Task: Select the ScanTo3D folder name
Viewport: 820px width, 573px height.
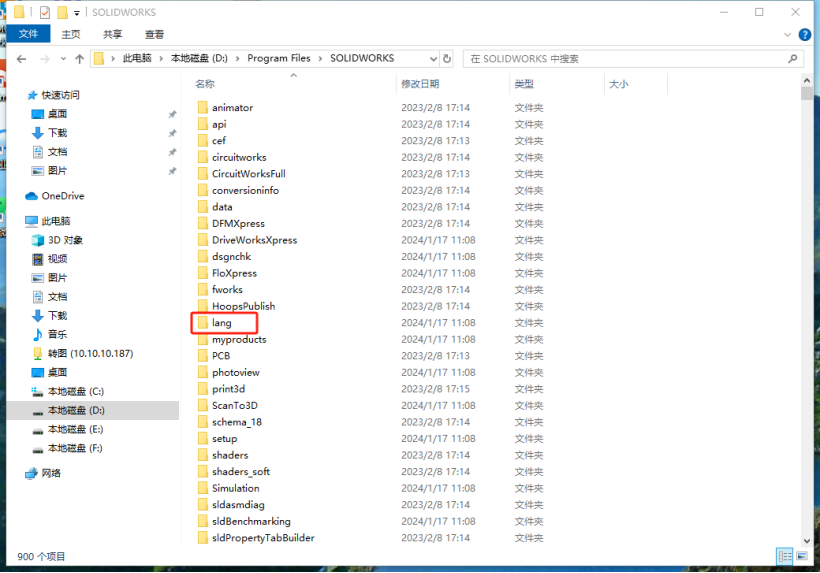Action: click(x=235, y=405)
